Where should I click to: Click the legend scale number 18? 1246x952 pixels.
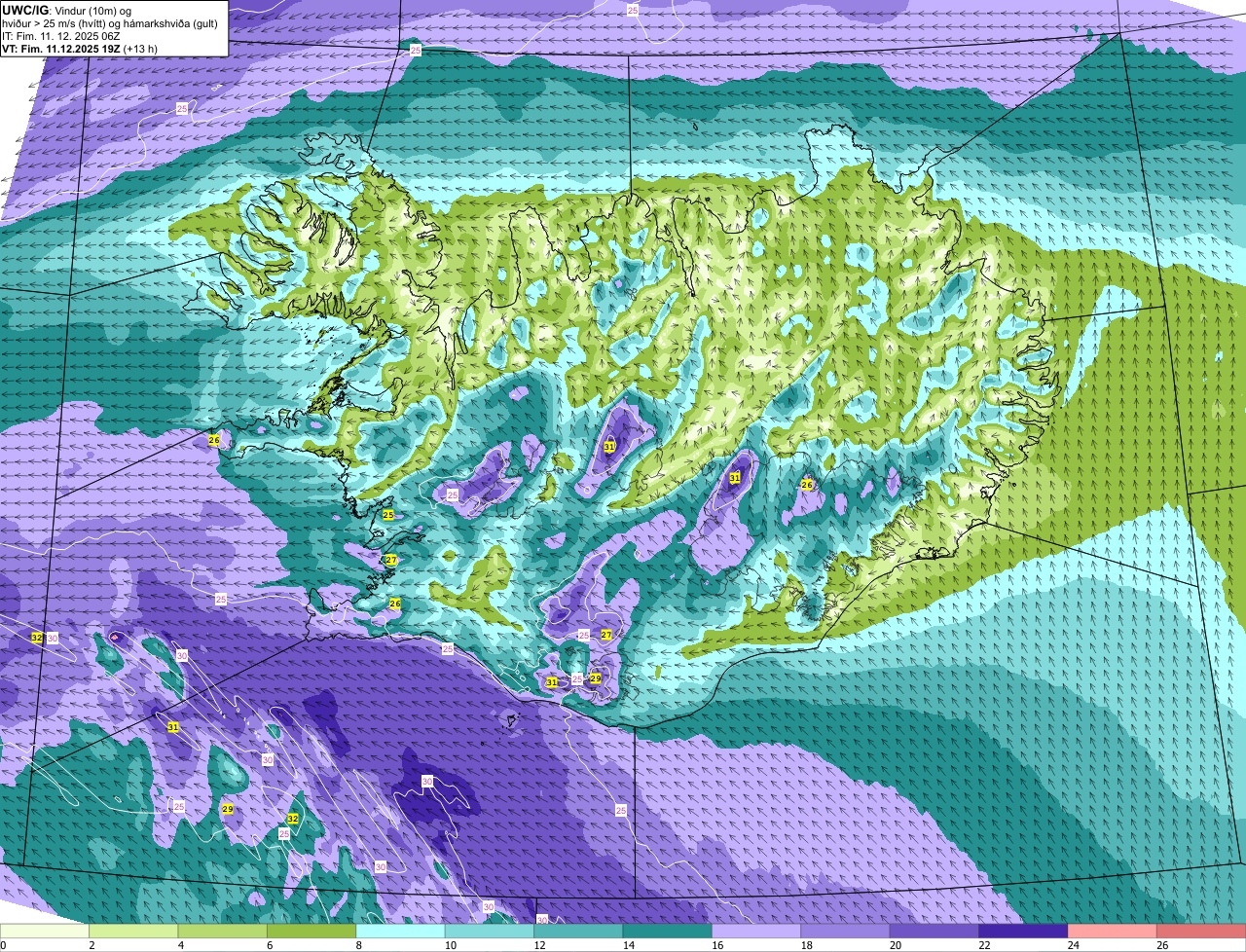coord(804,945)
